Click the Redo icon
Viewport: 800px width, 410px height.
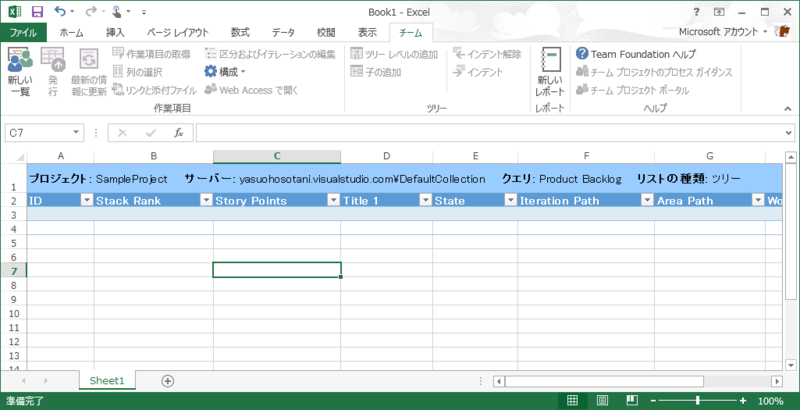tap(91, 11)
